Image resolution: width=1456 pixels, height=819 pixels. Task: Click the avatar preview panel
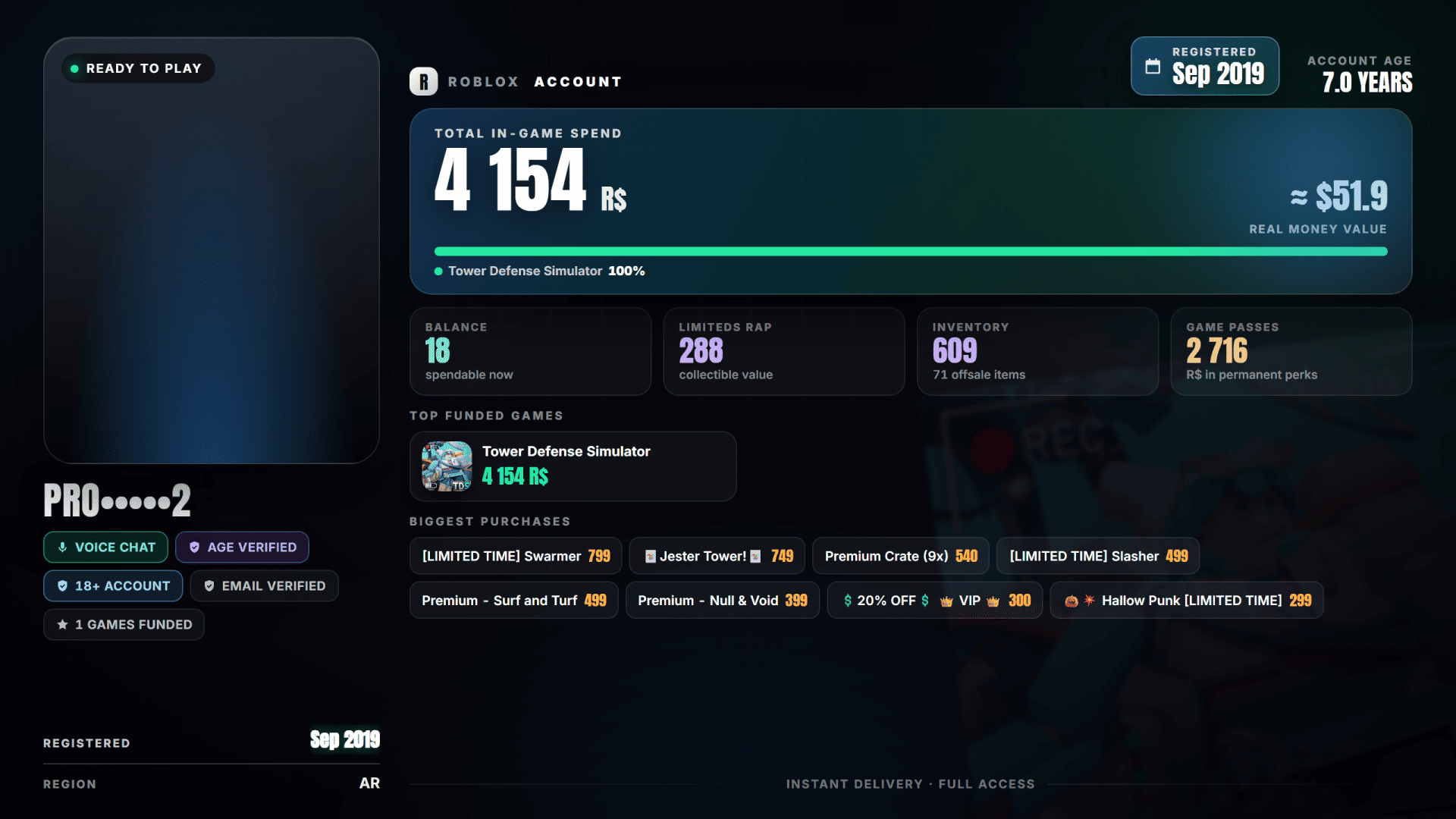tap(212, 250)
